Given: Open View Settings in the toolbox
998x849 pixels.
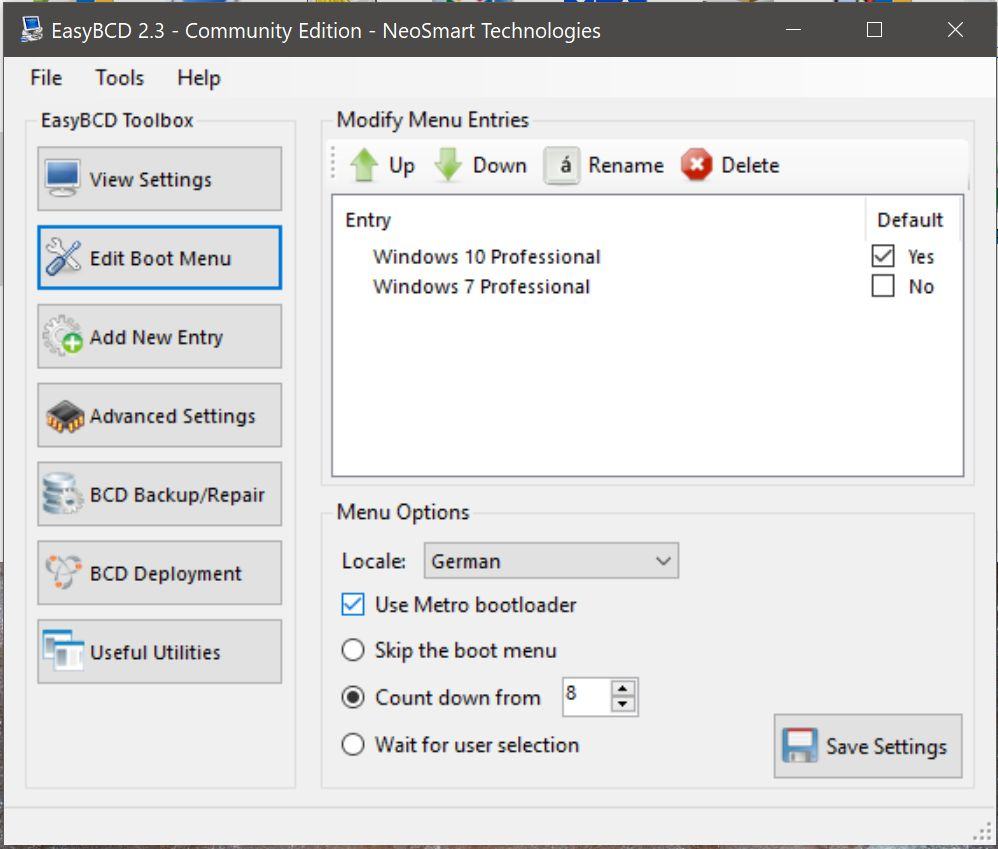Looking at the screenshot, I should (159, 179).
